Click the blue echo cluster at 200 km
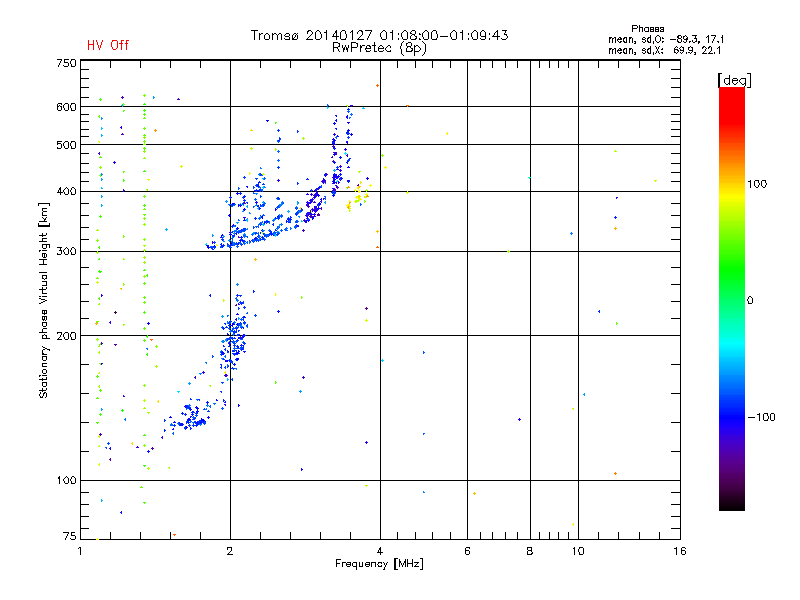Screen dimensions: 800x600 pos(234,337)
